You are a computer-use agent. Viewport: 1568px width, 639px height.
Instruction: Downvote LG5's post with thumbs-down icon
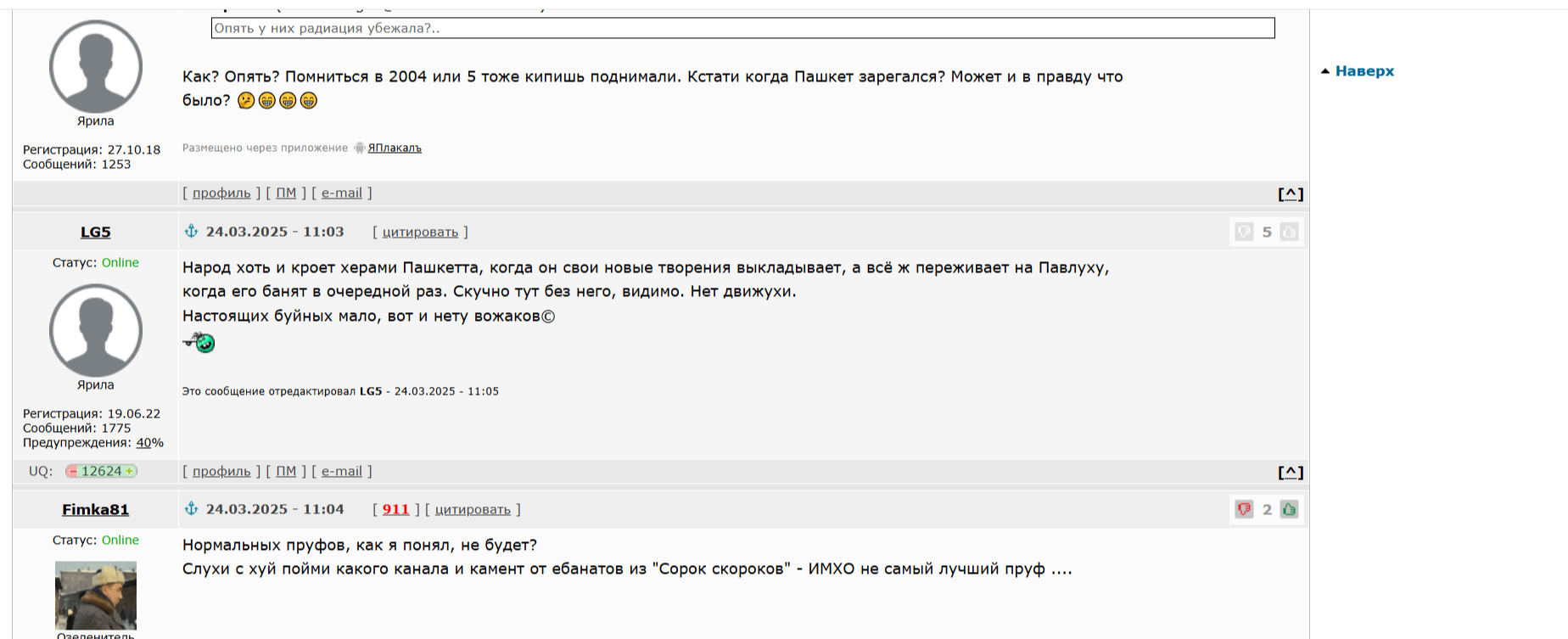(1244, 232)
